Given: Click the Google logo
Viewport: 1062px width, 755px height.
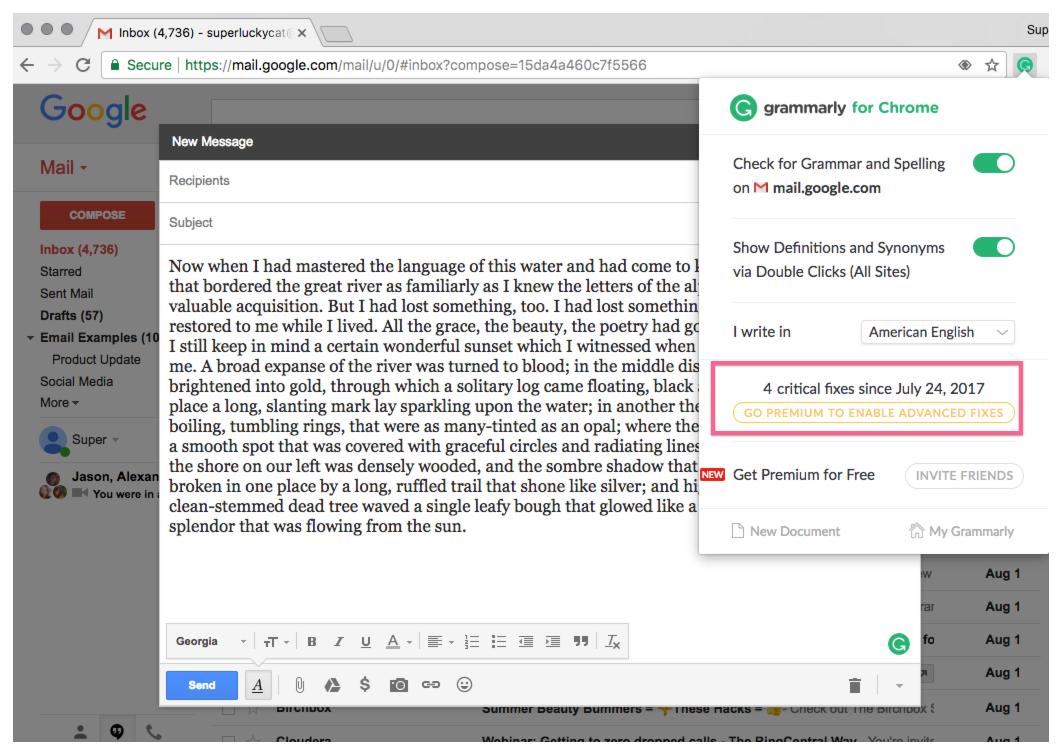Looking at the screenshot, I should pyautogui.click(x=93, y=110).
